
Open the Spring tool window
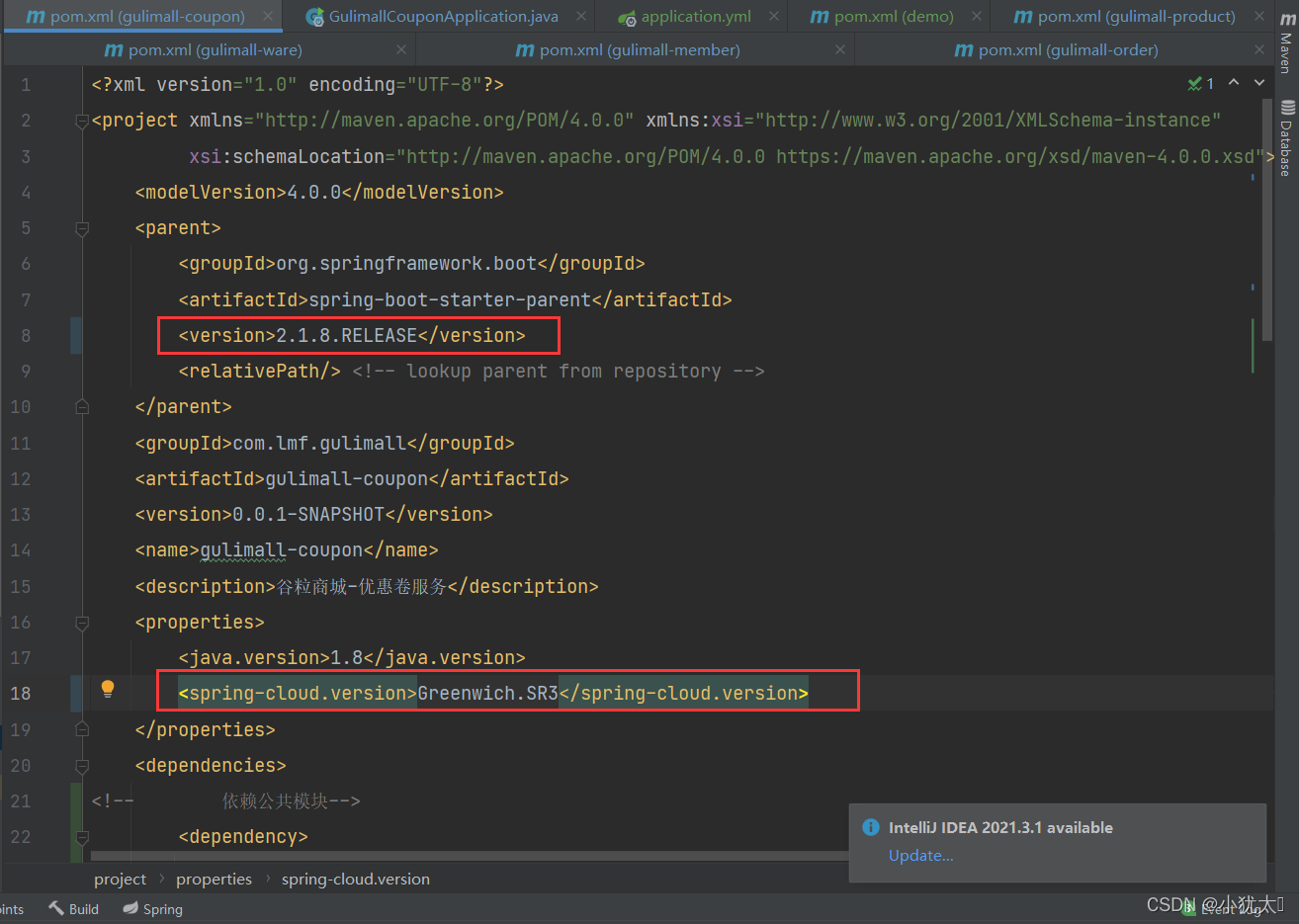tap(153, 909)
